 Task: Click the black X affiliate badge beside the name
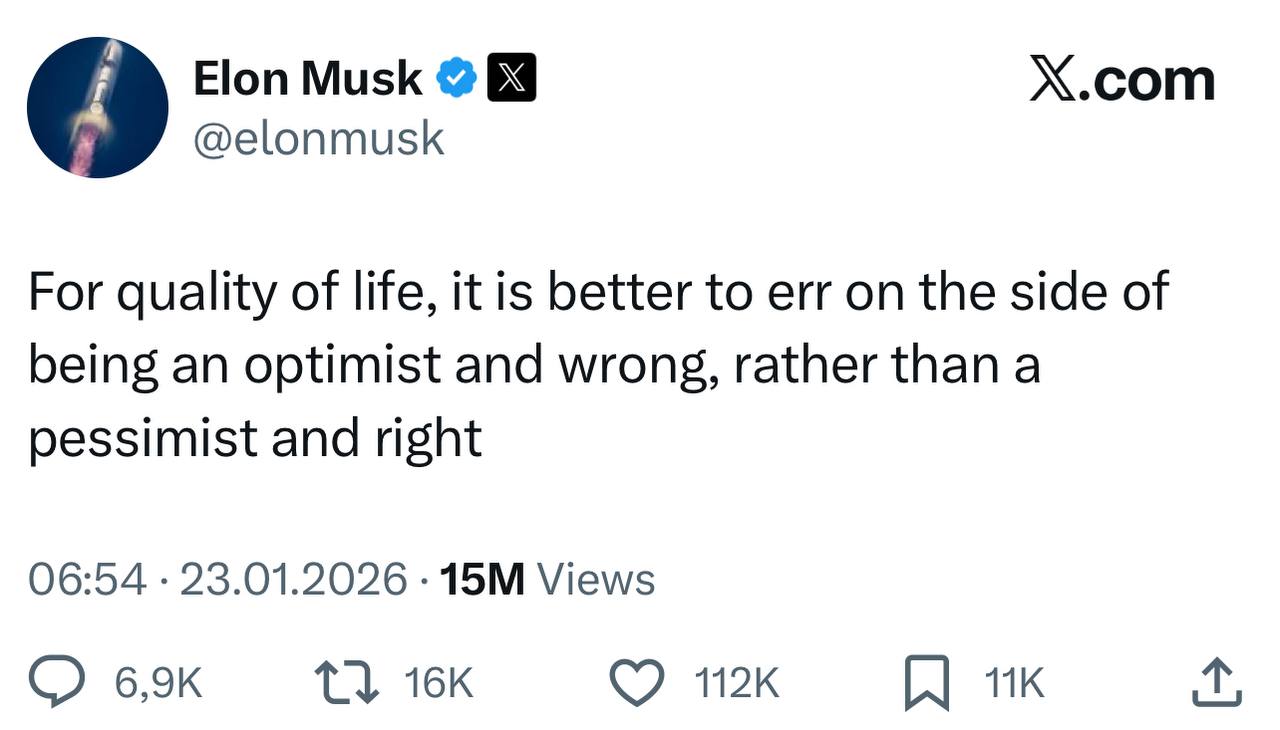pos(511,79)
